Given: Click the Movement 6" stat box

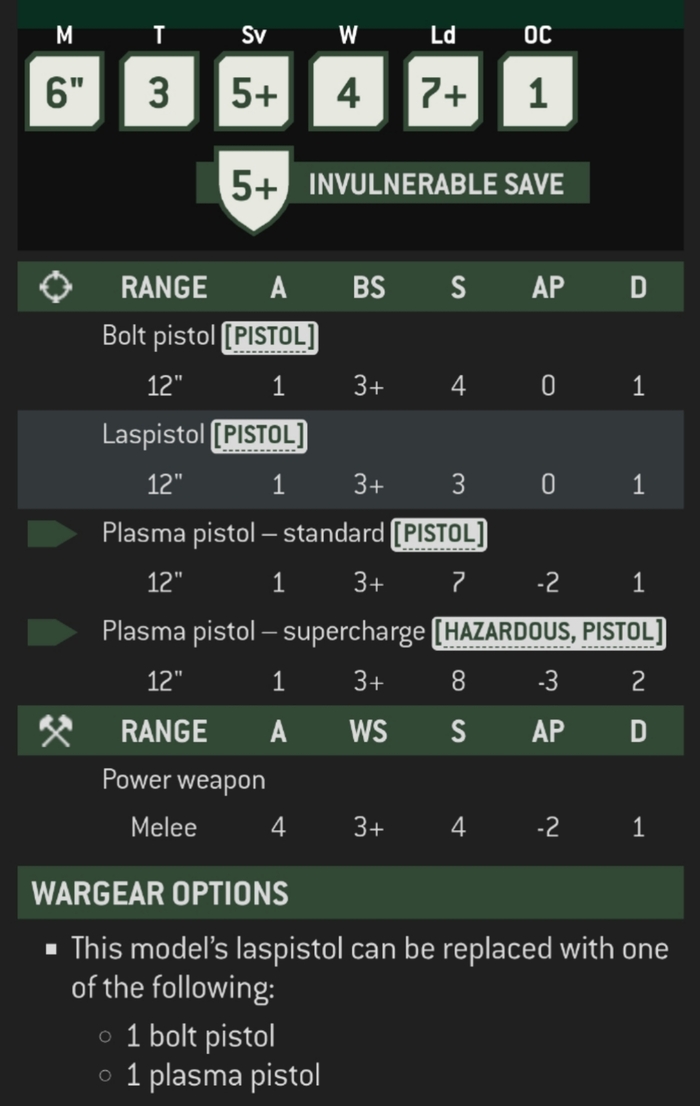Looking at the screenshot, I should point(65,92).
